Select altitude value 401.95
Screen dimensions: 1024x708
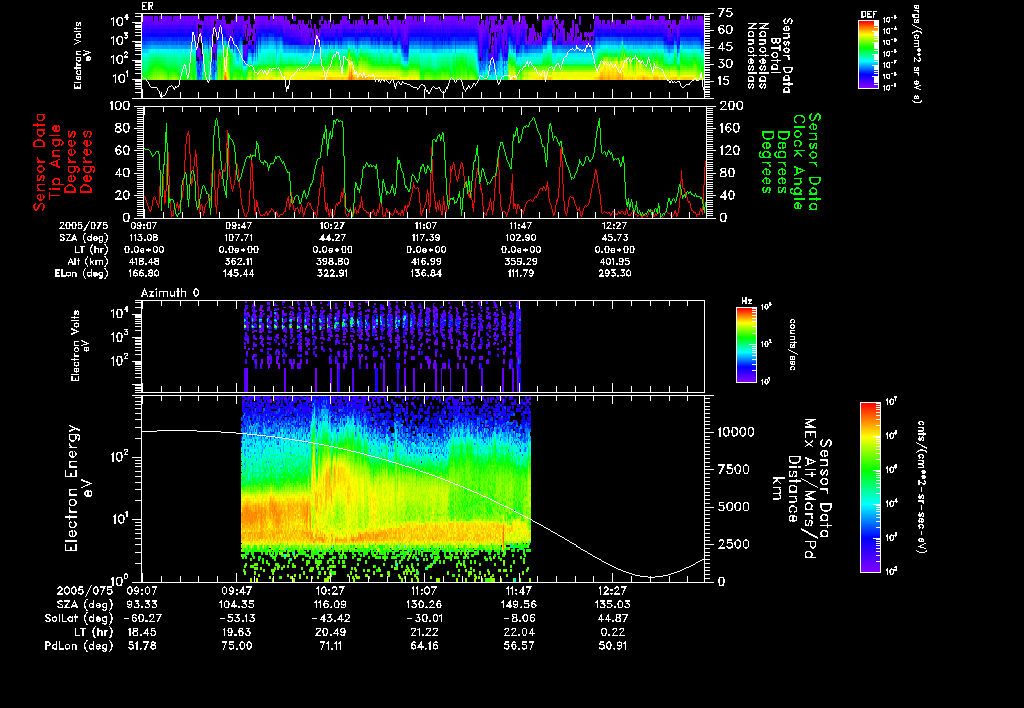615,261
